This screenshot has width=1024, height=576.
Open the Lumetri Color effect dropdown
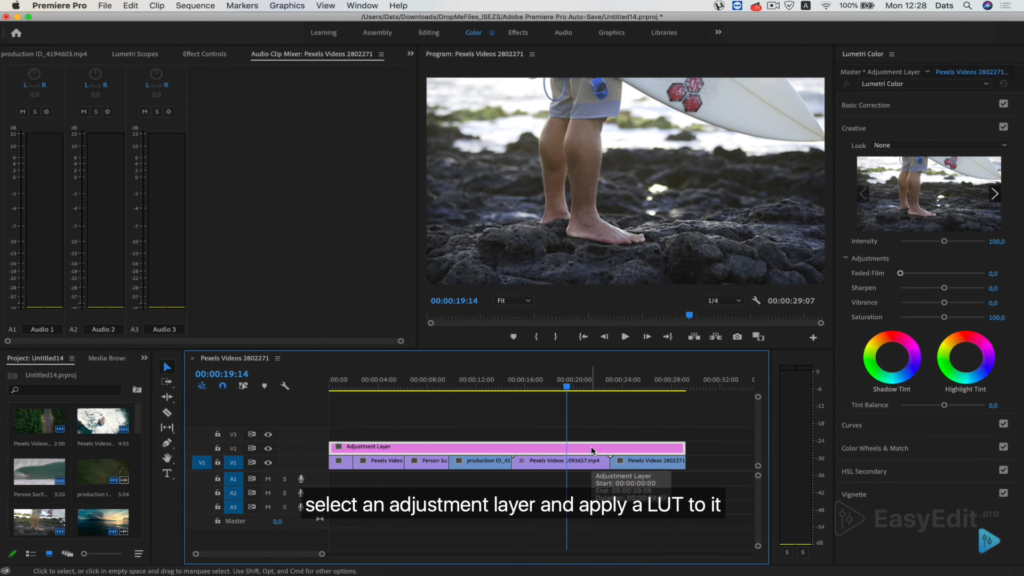tap(923, 84)
